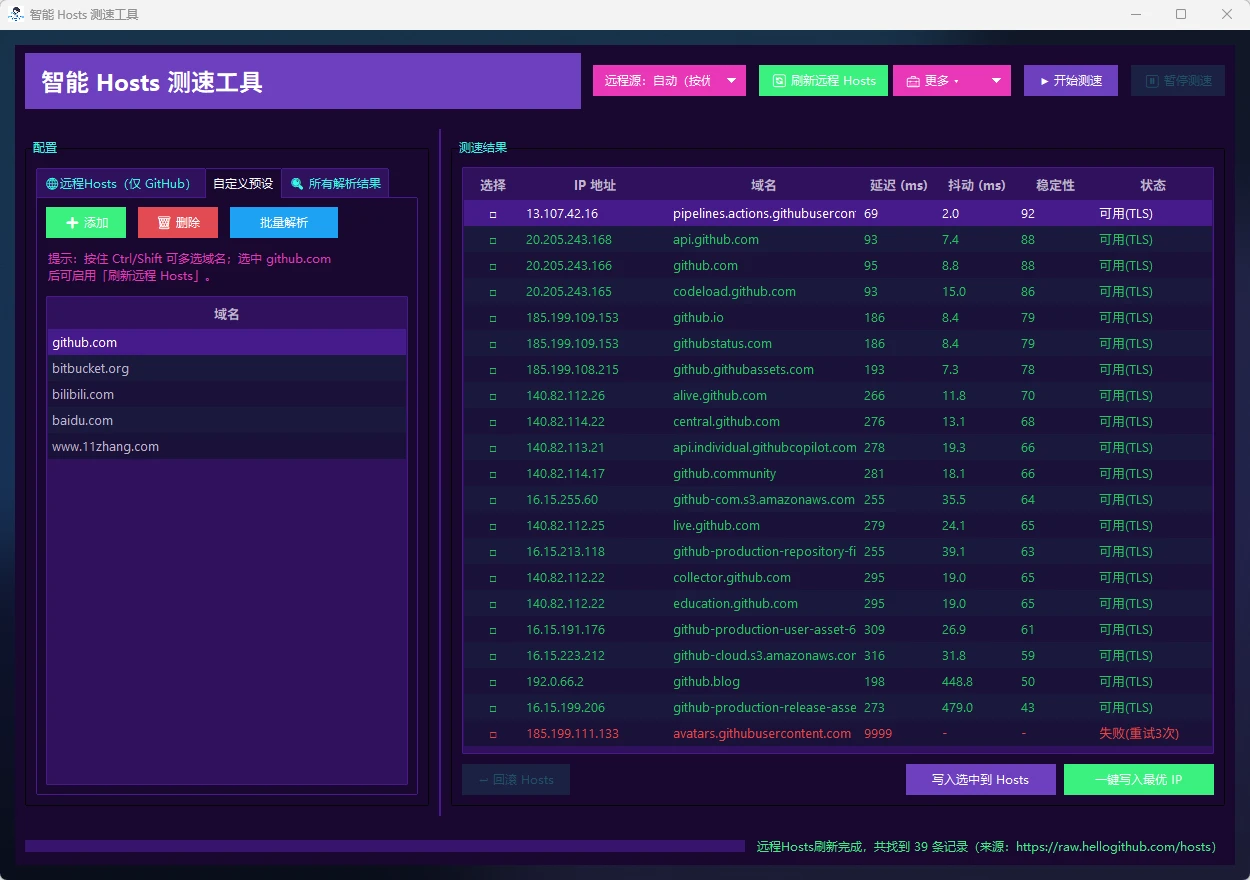Screen dimensions: 1250x880
Task: Click live.github.com domain cell
Action: tap(716, 526)
